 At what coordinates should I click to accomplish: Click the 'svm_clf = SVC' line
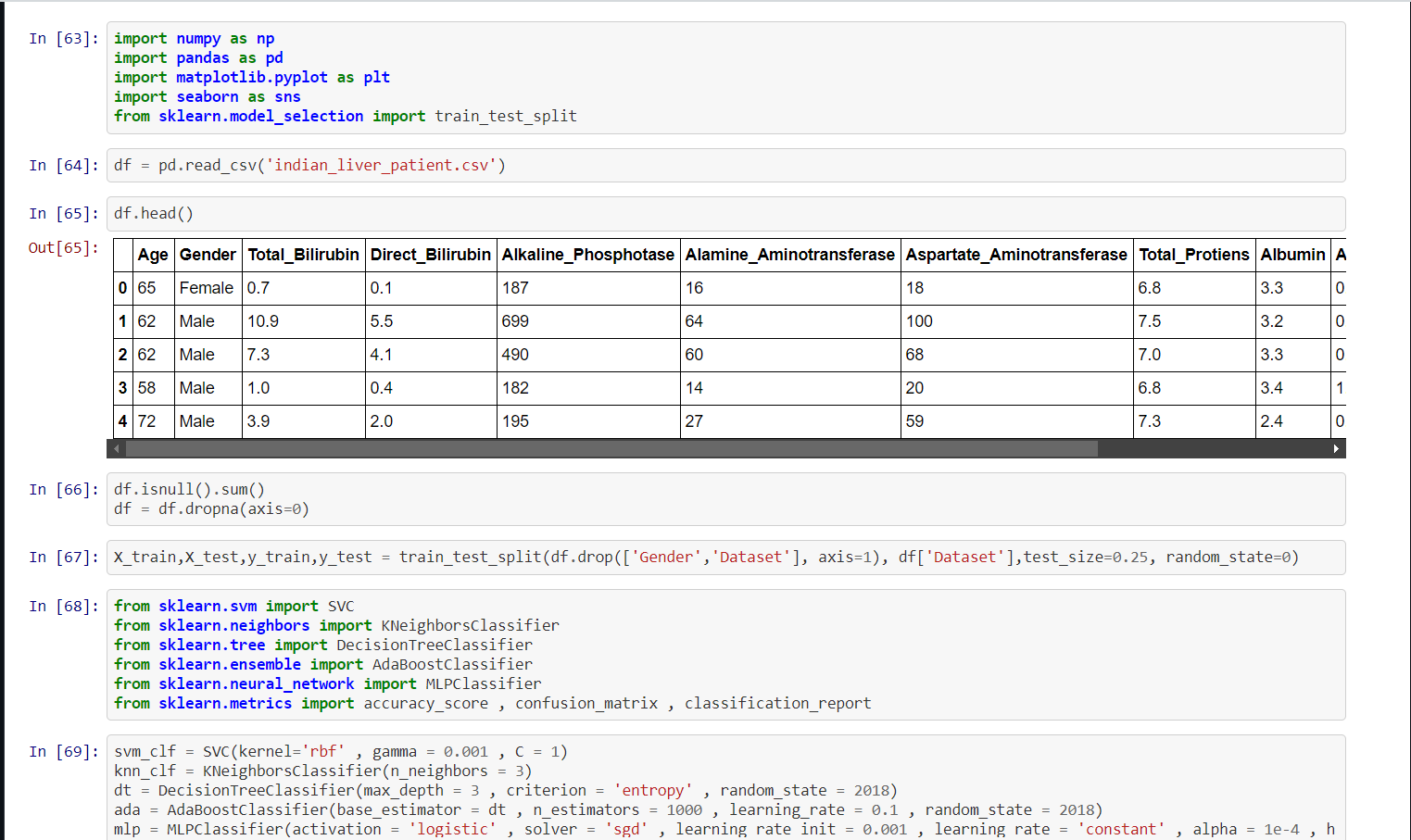click(x=341, y=752)
